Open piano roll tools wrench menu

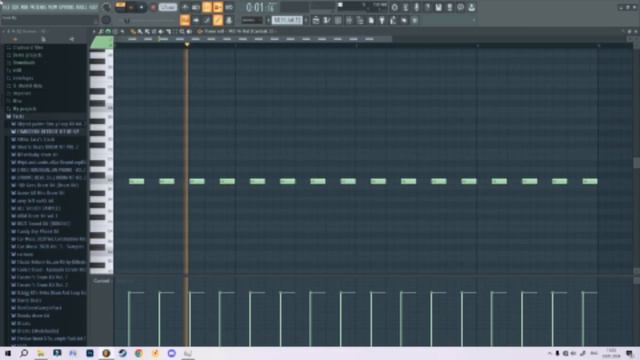coord(101,31)
